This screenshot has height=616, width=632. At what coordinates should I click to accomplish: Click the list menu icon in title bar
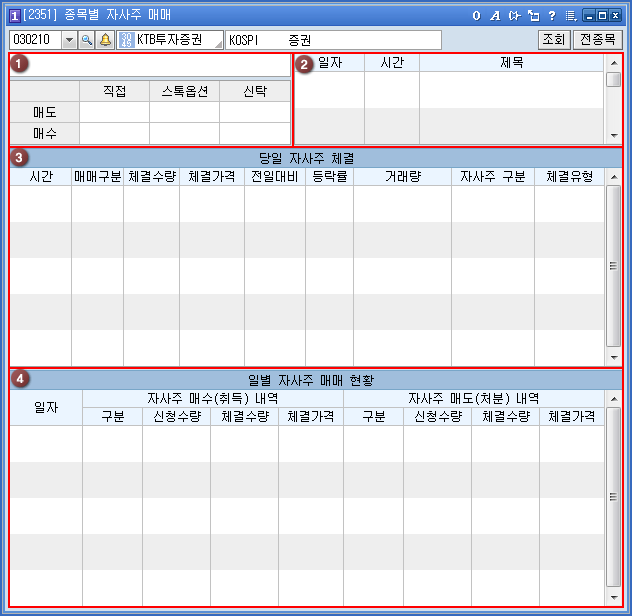pos(570,15)
